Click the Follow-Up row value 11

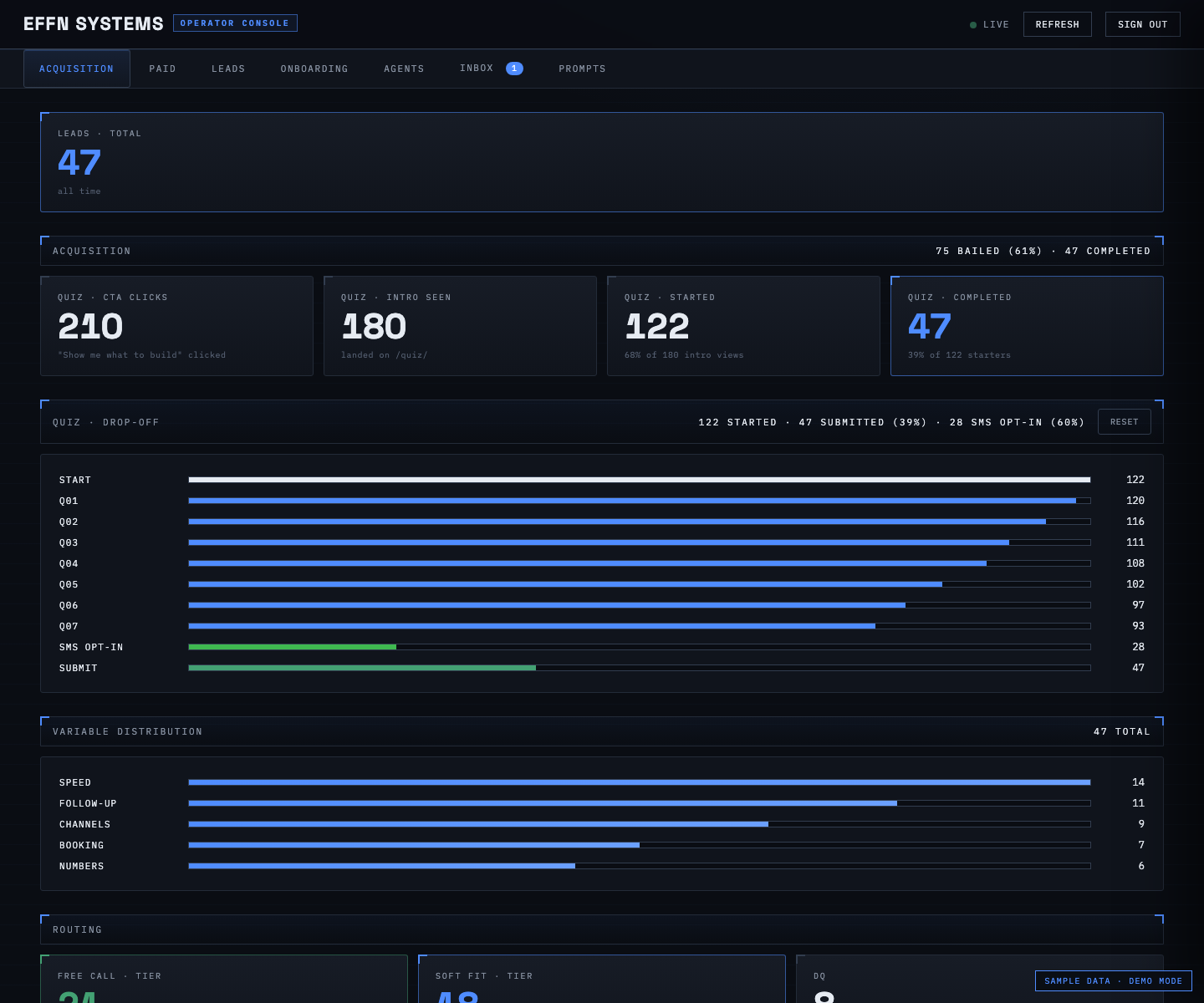1139,803
